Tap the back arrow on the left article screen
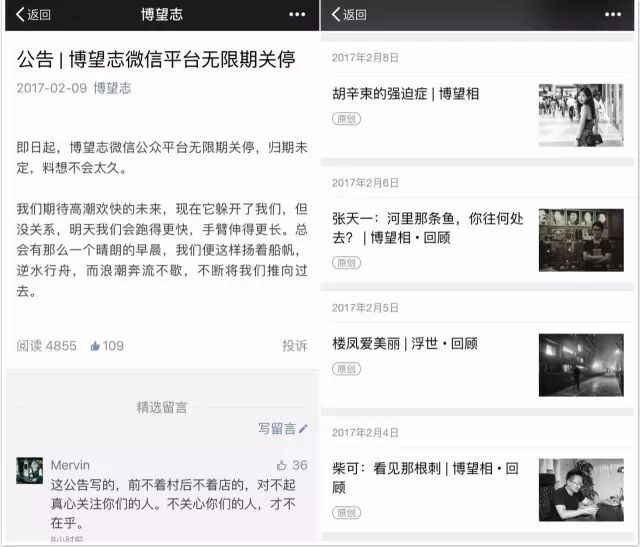This screenshot has height=547, width=640. 32,15
